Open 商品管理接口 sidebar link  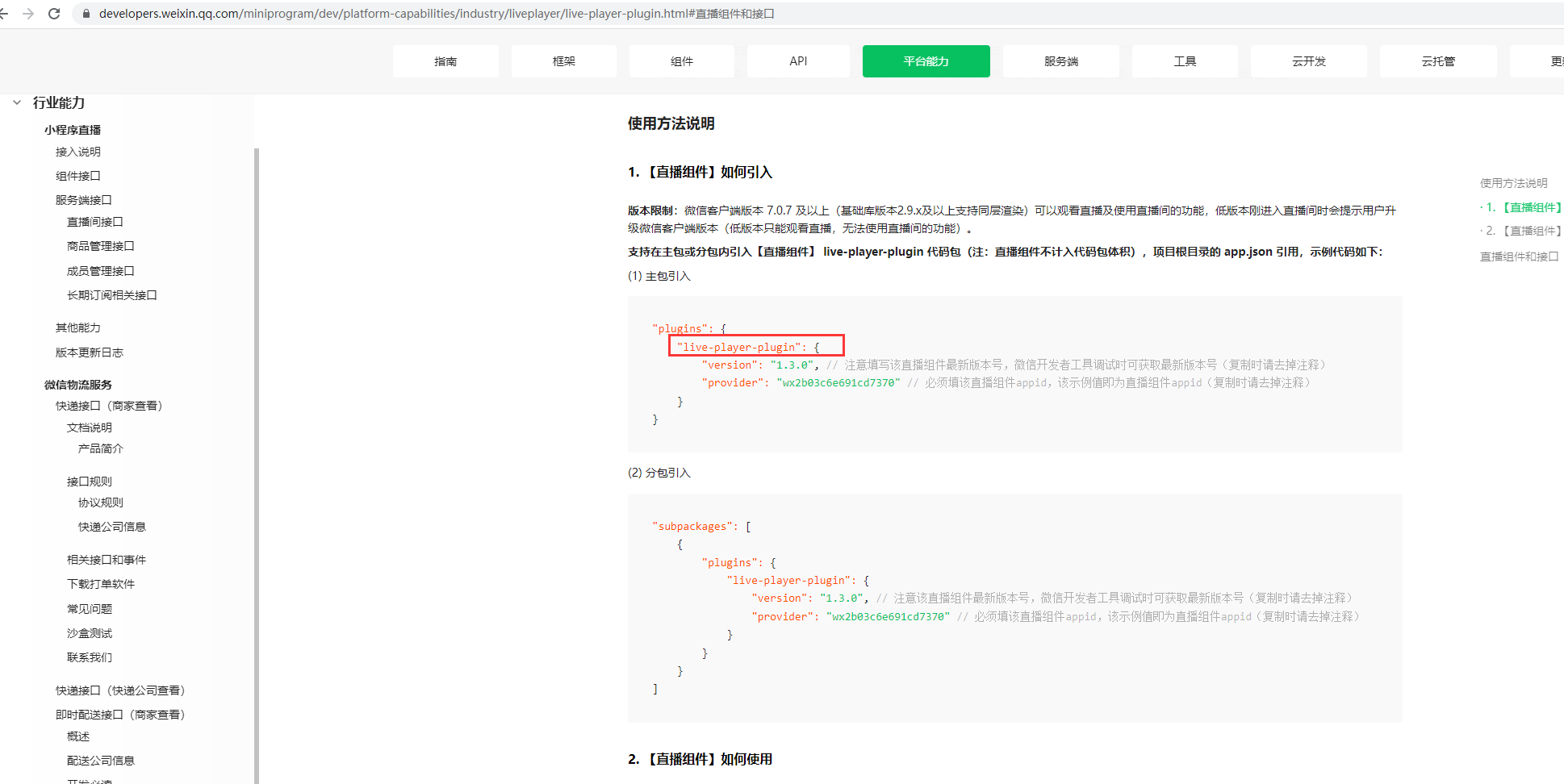click(x=101, y=246)
